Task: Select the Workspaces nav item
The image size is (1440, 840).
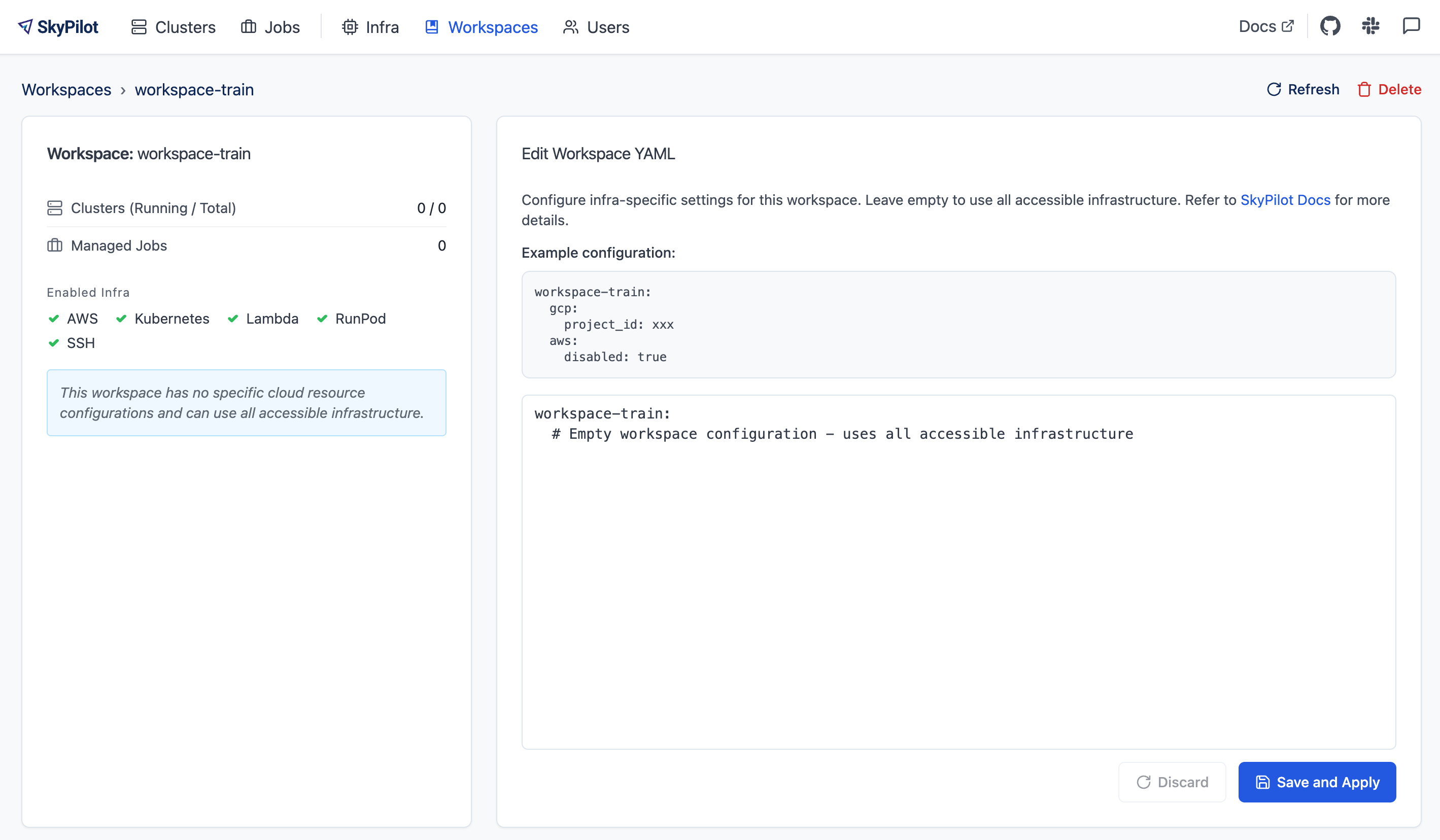Action: point(481,27)
